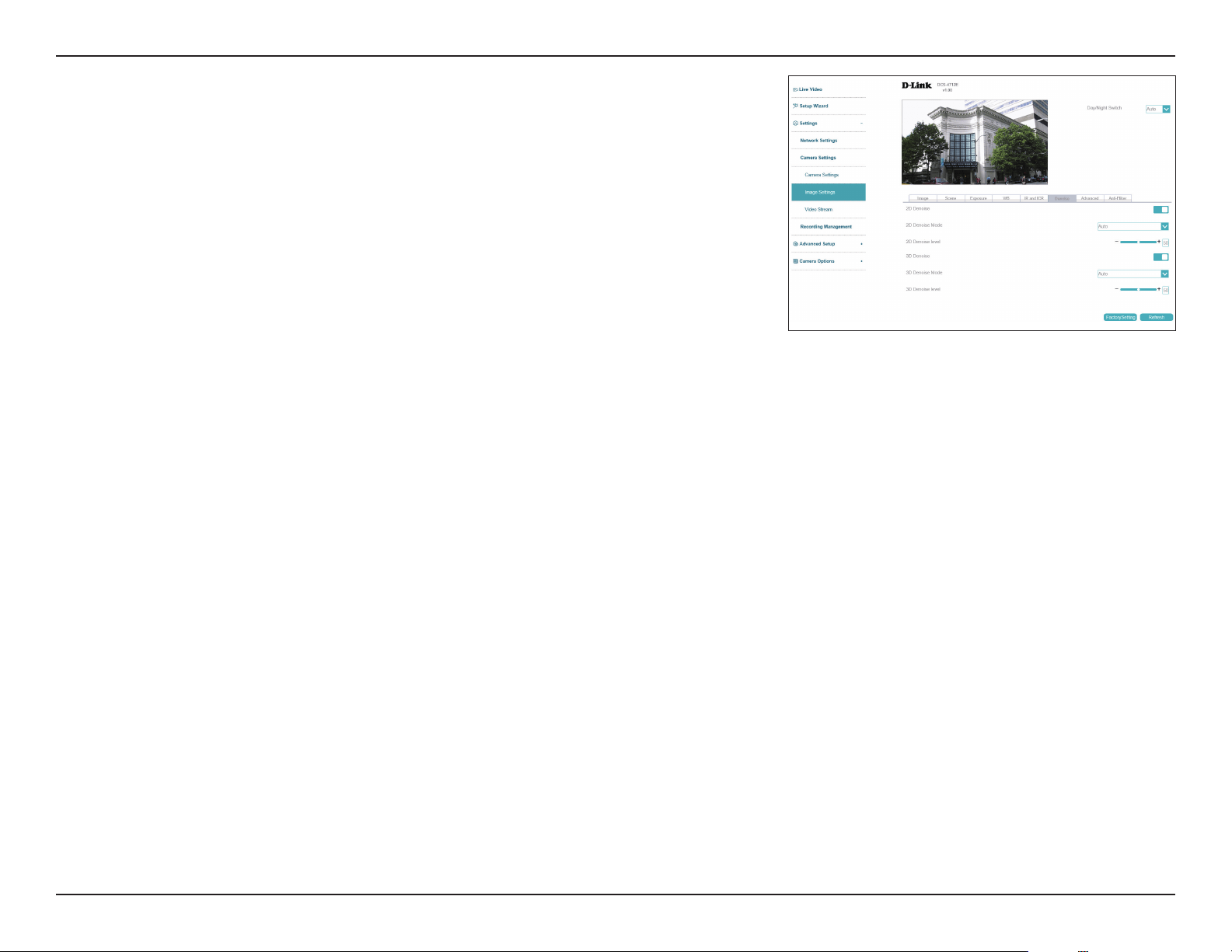Image resolution: width=1232 pixels, height=952 pixels.
Task: Switch to the IR and ICR tab
Action: point(1034,198)
